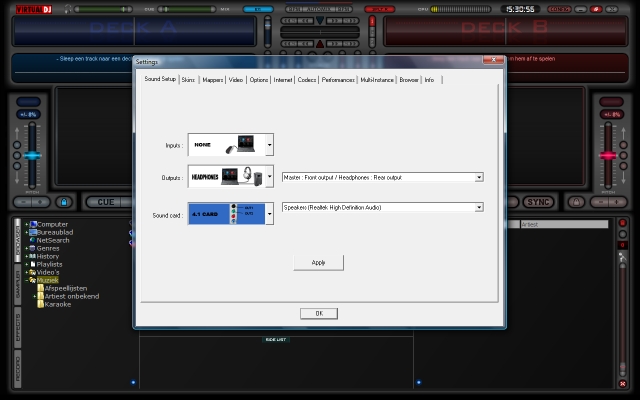Switch to the Skins tab
640x400 pixels.
pyautogui.click(x=188, y=80)
